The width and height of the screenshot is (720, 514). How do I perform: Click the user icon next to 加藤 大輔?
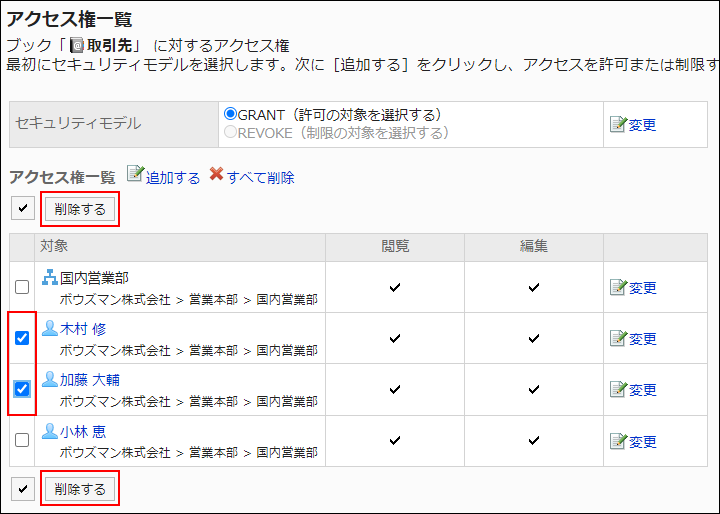click(50, 379)
